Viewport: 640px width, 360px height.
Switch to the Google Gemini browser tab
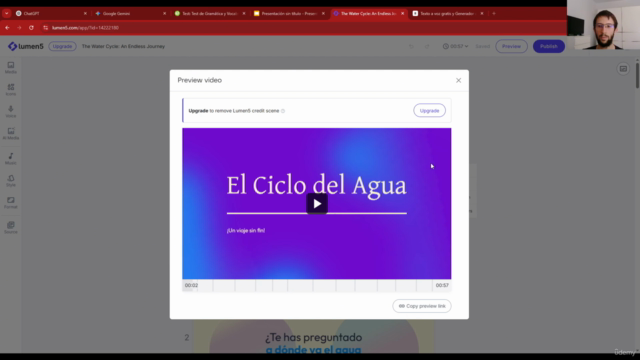[130, 13]
